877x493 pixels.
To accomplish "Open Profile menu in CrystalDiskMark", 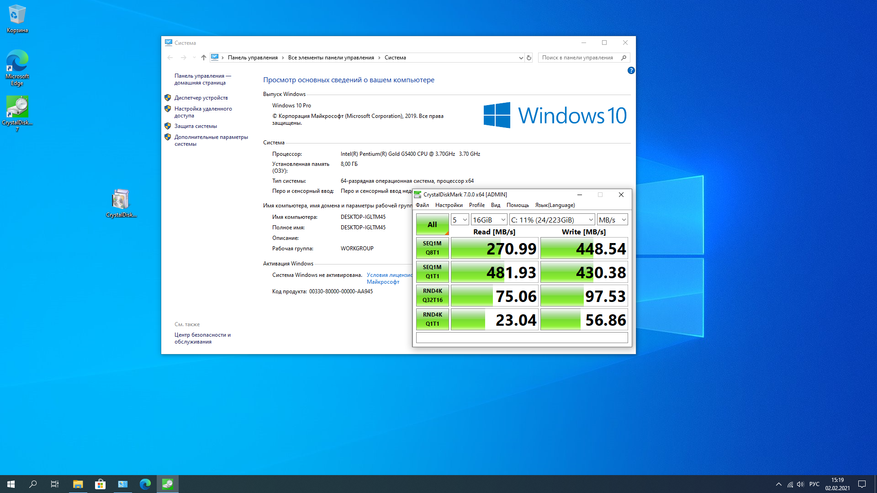I will click(x=477, y=205).
